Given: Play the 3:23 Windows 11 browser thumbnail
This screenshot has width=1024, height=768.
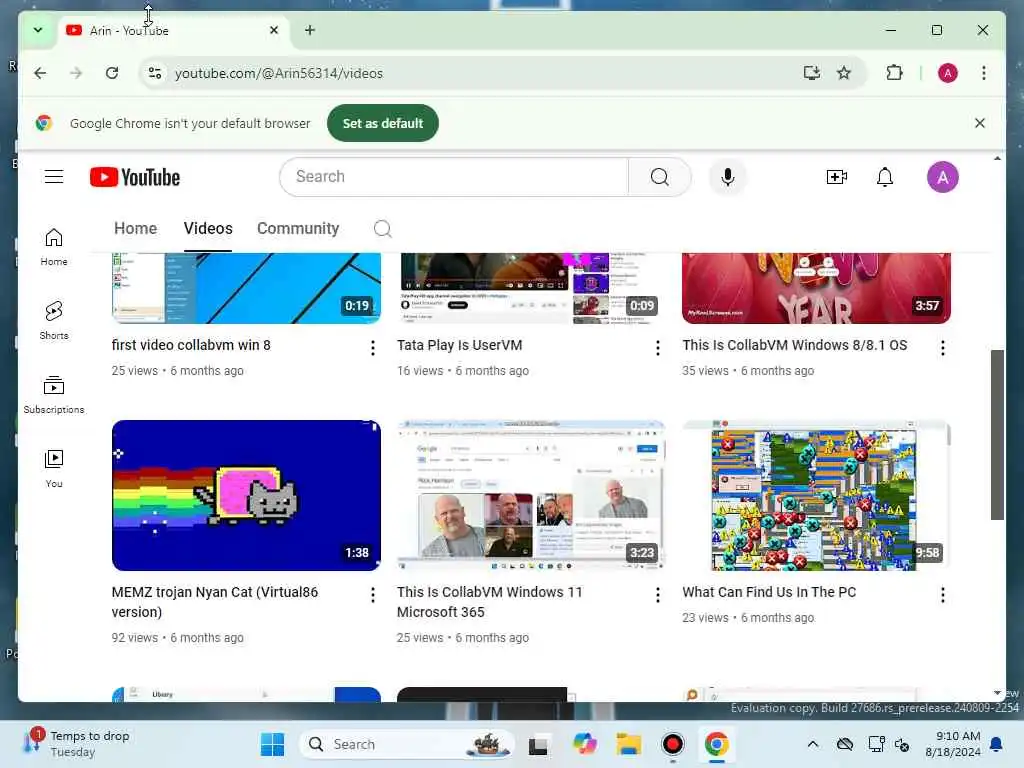Looking at the screenshot, I should (531, 495).
